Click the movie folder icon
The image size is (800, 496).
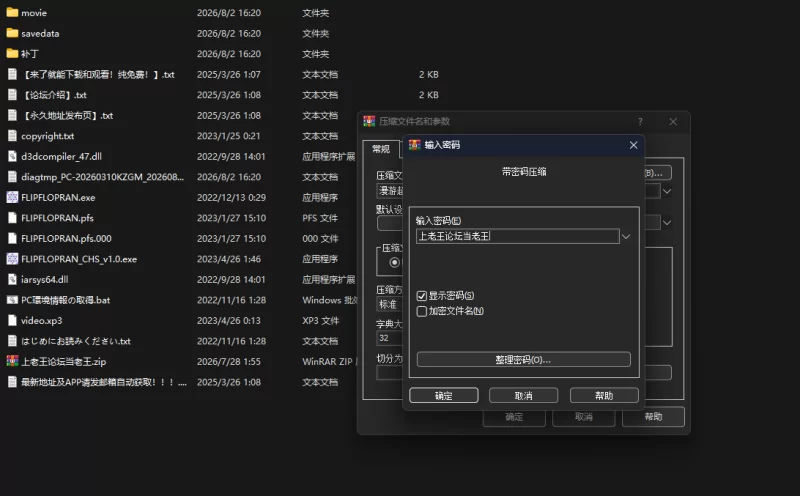coord(12,12)
